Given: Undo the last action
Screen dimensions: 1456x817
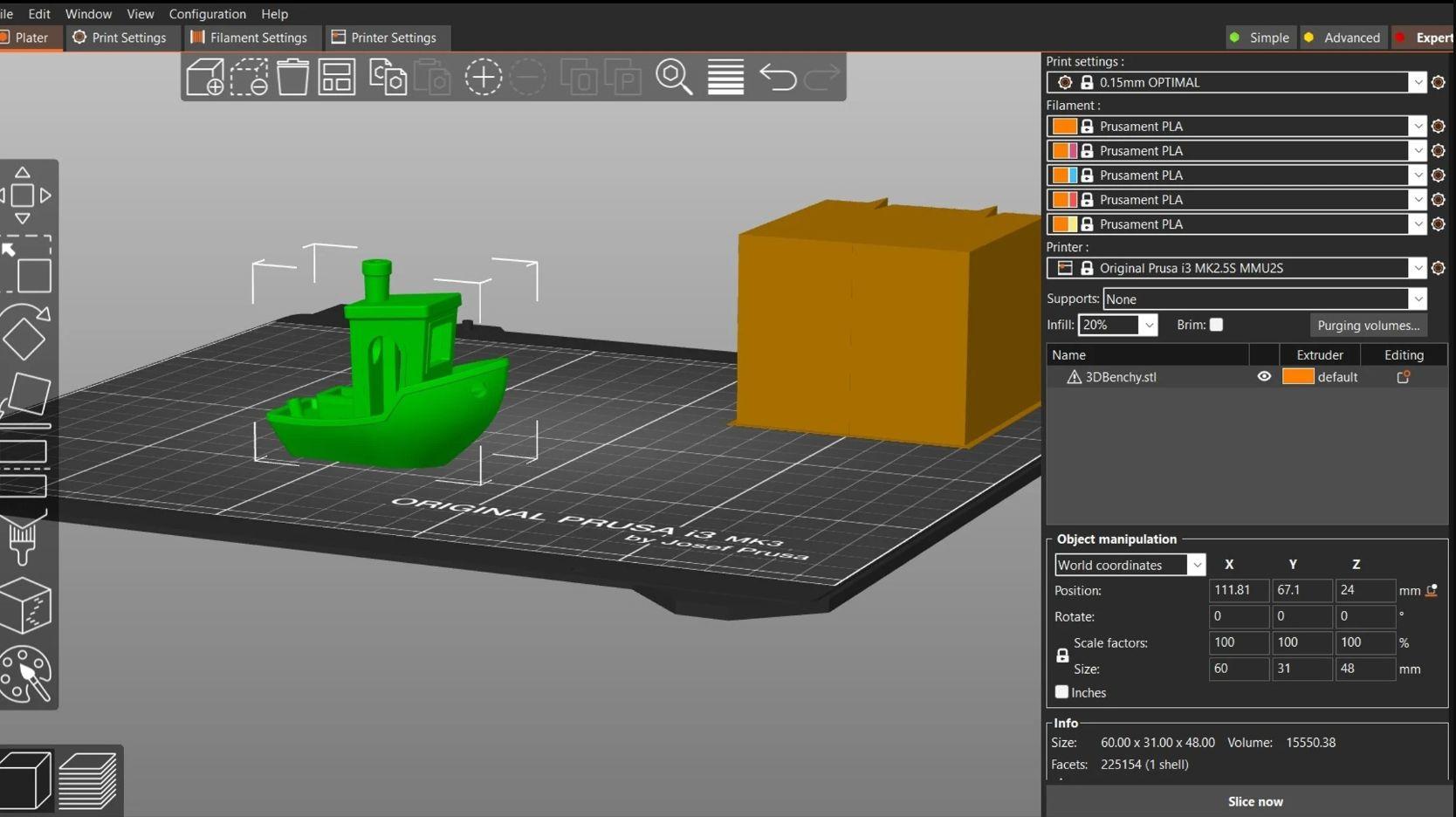Looking at the screenshot, I should tap(778, 78).
